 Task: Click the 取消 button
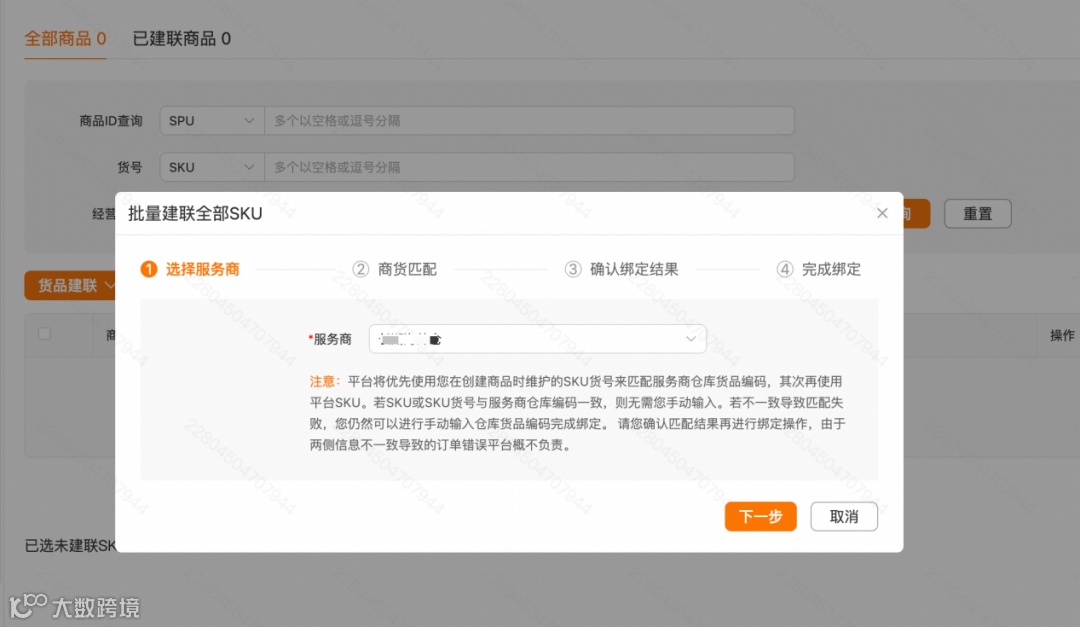[843, 516]
